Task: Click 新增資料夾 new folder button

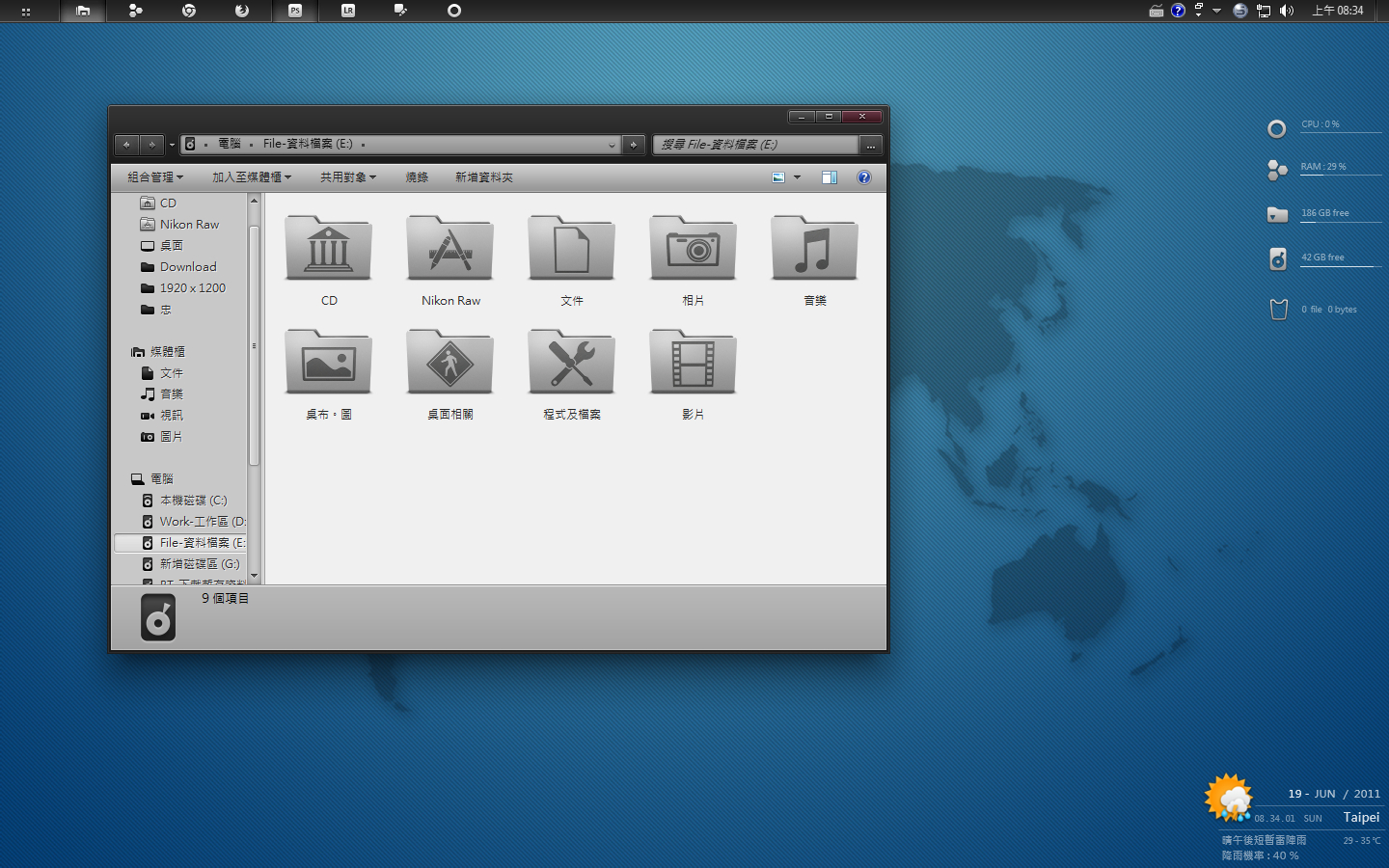Action: click(x=484, y=177)
